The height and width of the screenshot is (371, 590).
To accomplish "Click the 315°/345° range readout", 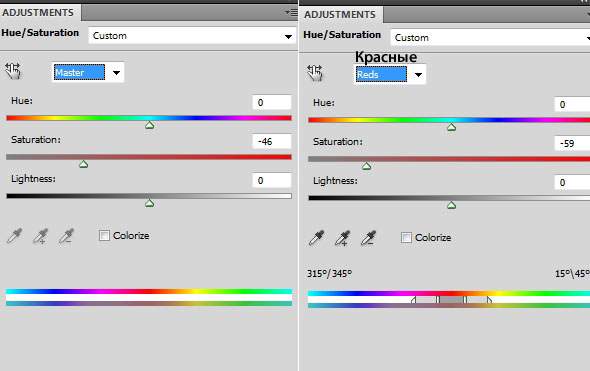I will 330,274.
